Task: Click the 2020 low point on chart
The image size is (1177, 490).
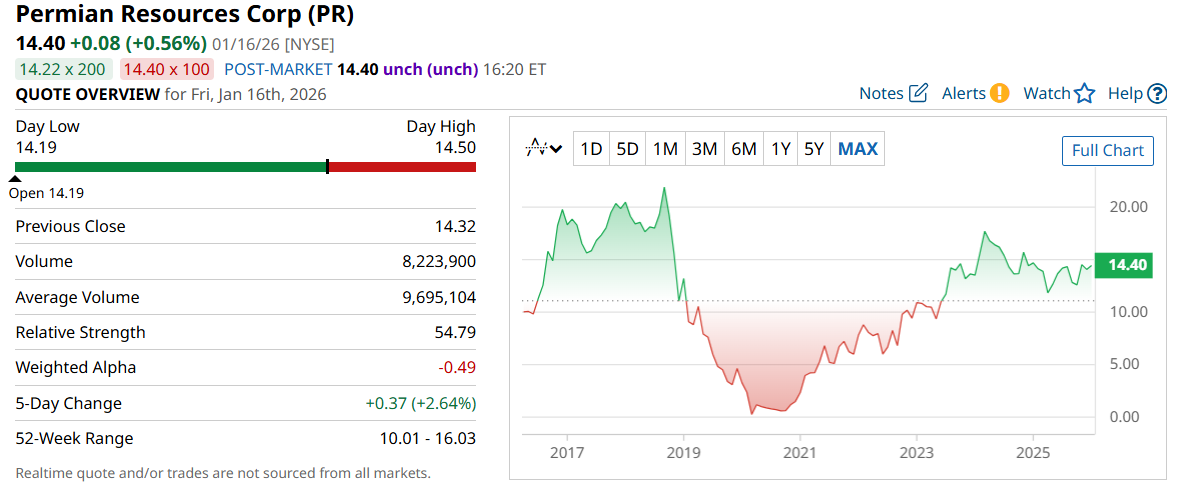Action: coord(752,412)
